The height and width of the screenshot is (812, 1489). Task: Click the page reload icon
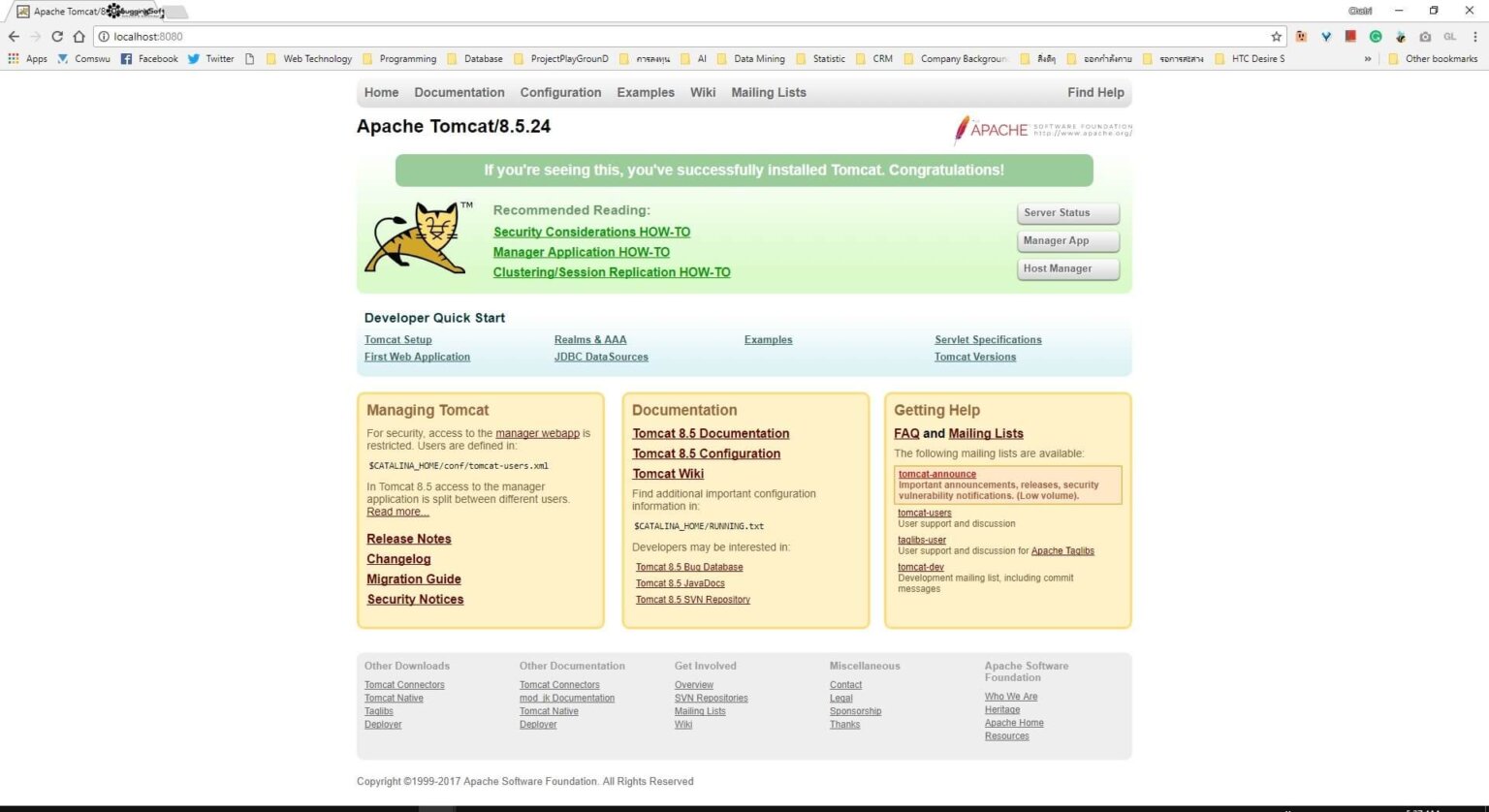(x=57, y=36)
